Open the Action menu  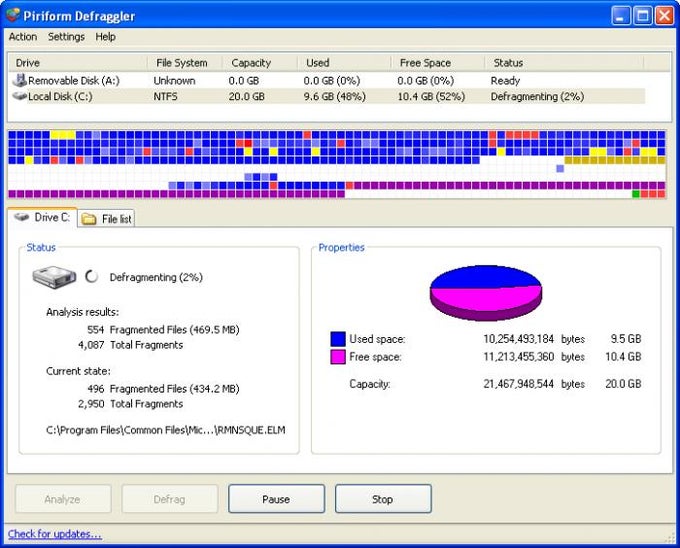23,37
